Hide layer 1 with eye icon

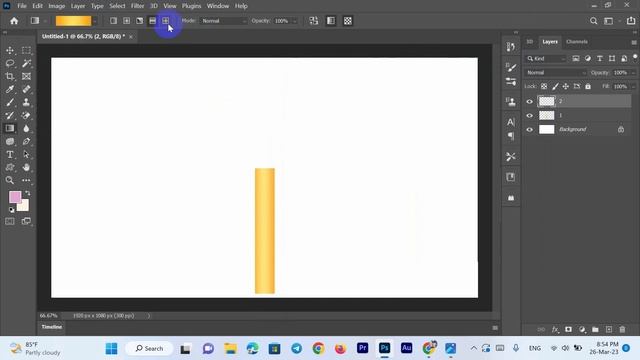coord(529,116)
